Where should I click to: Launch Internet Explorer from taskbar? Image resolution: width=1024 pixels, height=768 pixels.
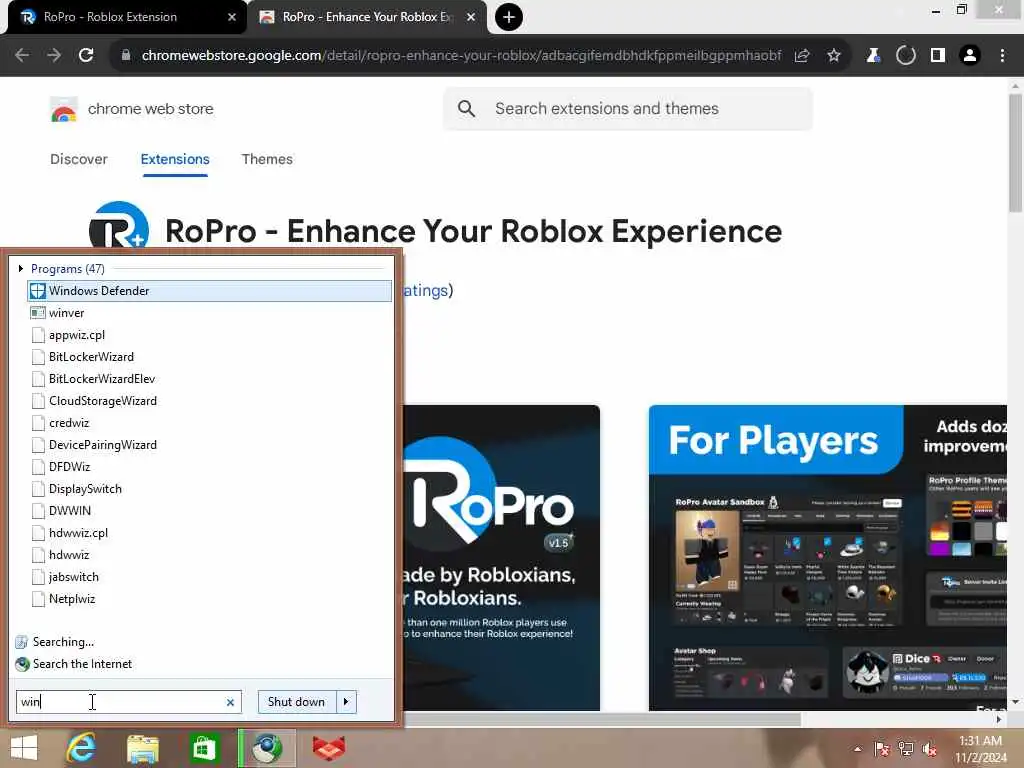click(82, 748)
